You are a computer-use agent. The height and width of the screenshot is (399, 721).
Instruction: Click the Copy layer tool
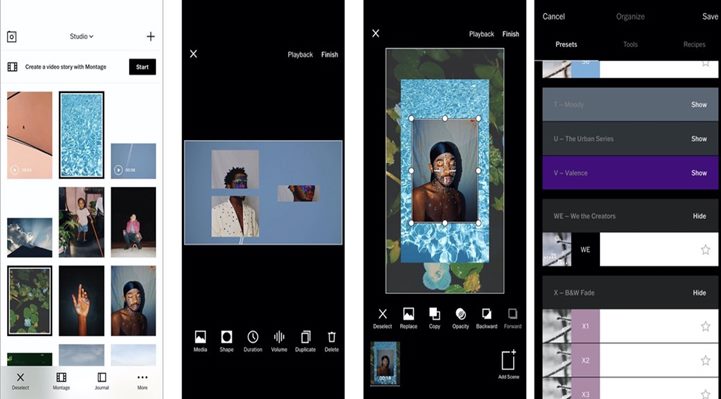[x=434, y=318]
